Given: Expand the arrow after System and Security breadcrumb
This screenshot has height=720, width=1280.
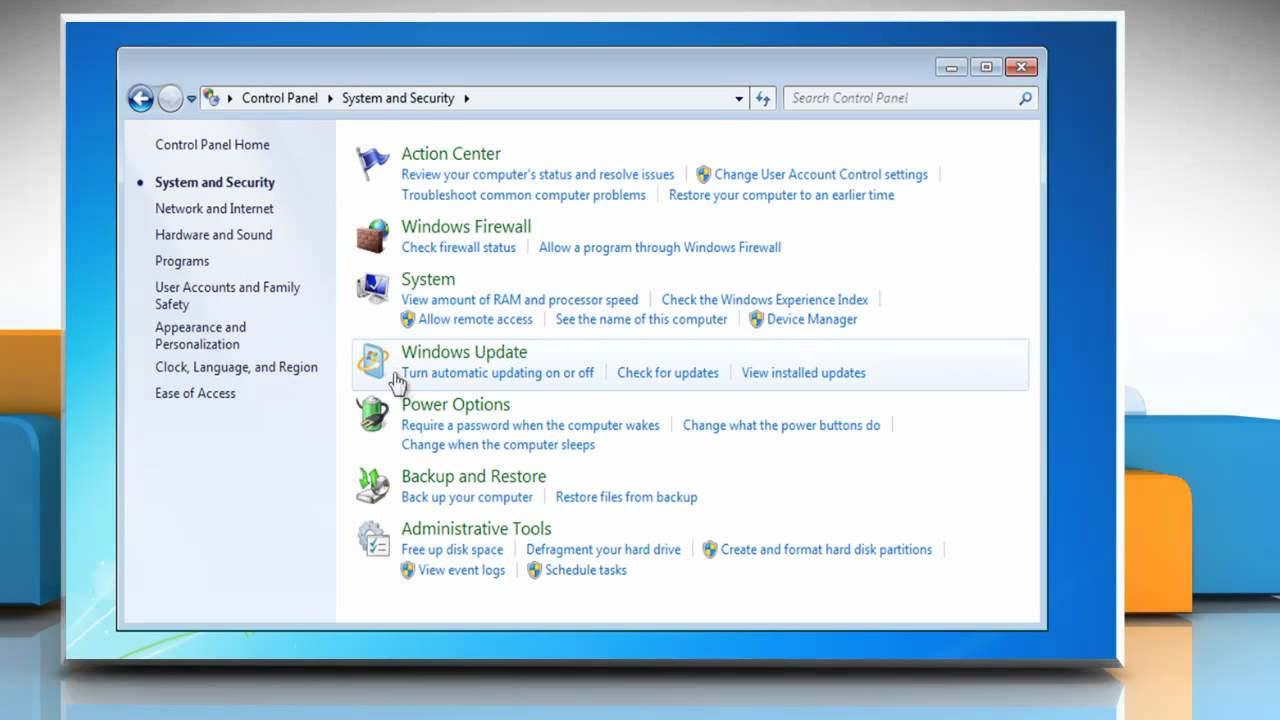Looking at the screenshot, I should pos(466,99).
